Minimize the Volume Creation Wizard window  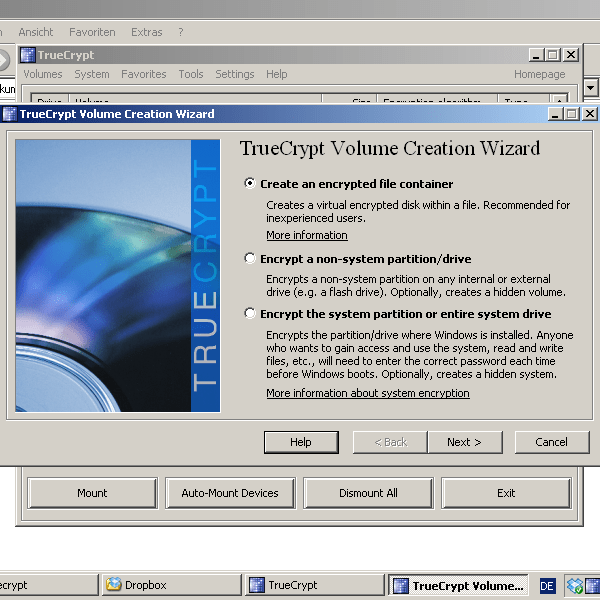click(x=555, y=114)
